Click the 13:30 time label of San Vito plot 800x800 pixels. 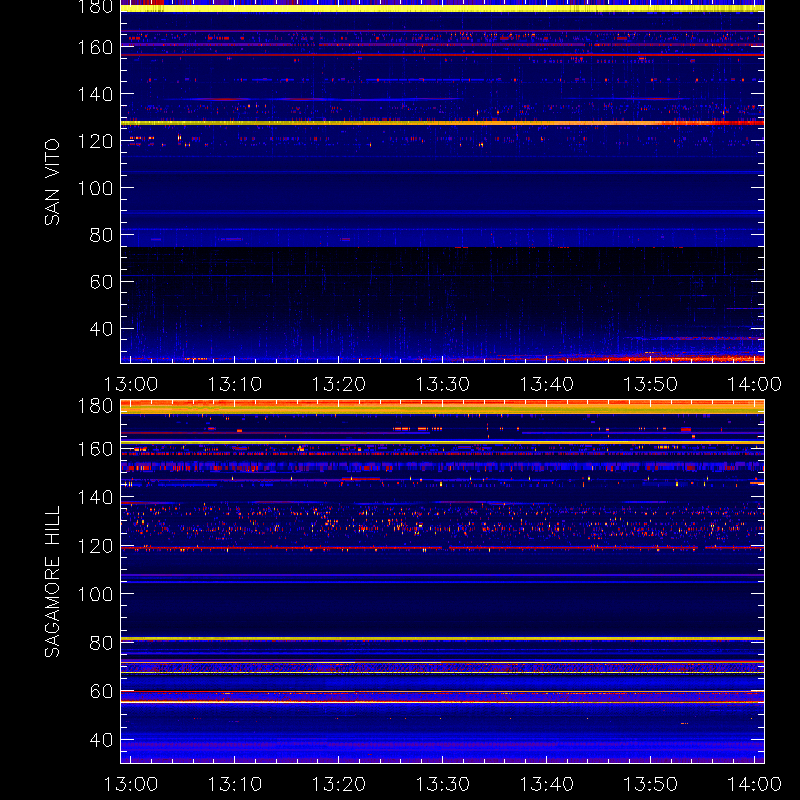click(x=443, y=384)
